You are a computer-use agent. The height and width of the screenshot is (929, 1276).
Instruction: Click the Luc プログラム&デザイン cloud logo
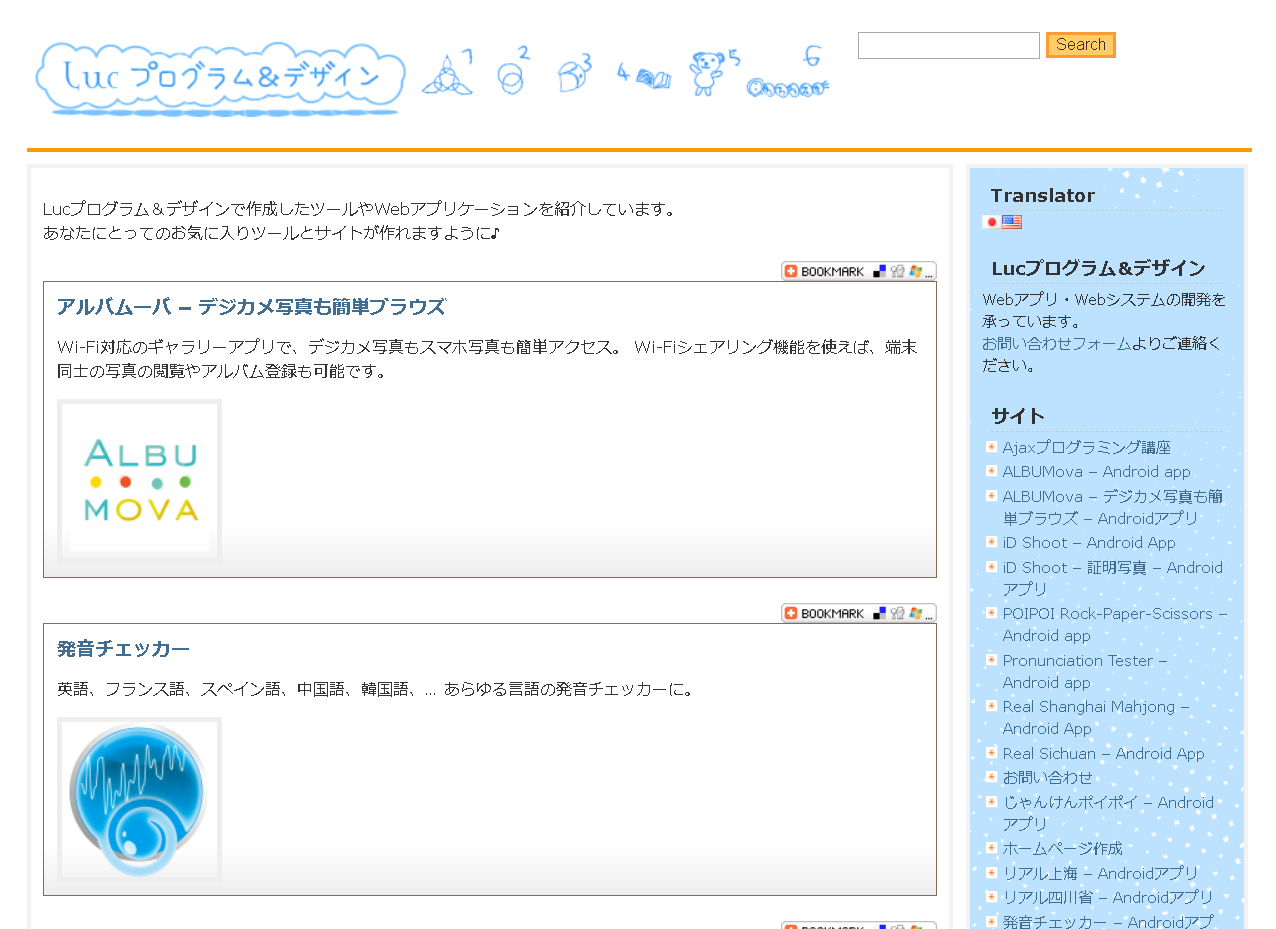coord(220,78)
